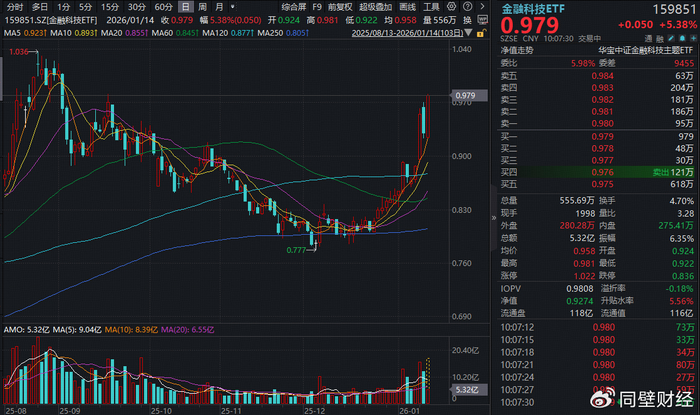Add to watchlist with the plus icon
Image resolution: width=700 pixels, height=415 pixels.
pos(693,39)
